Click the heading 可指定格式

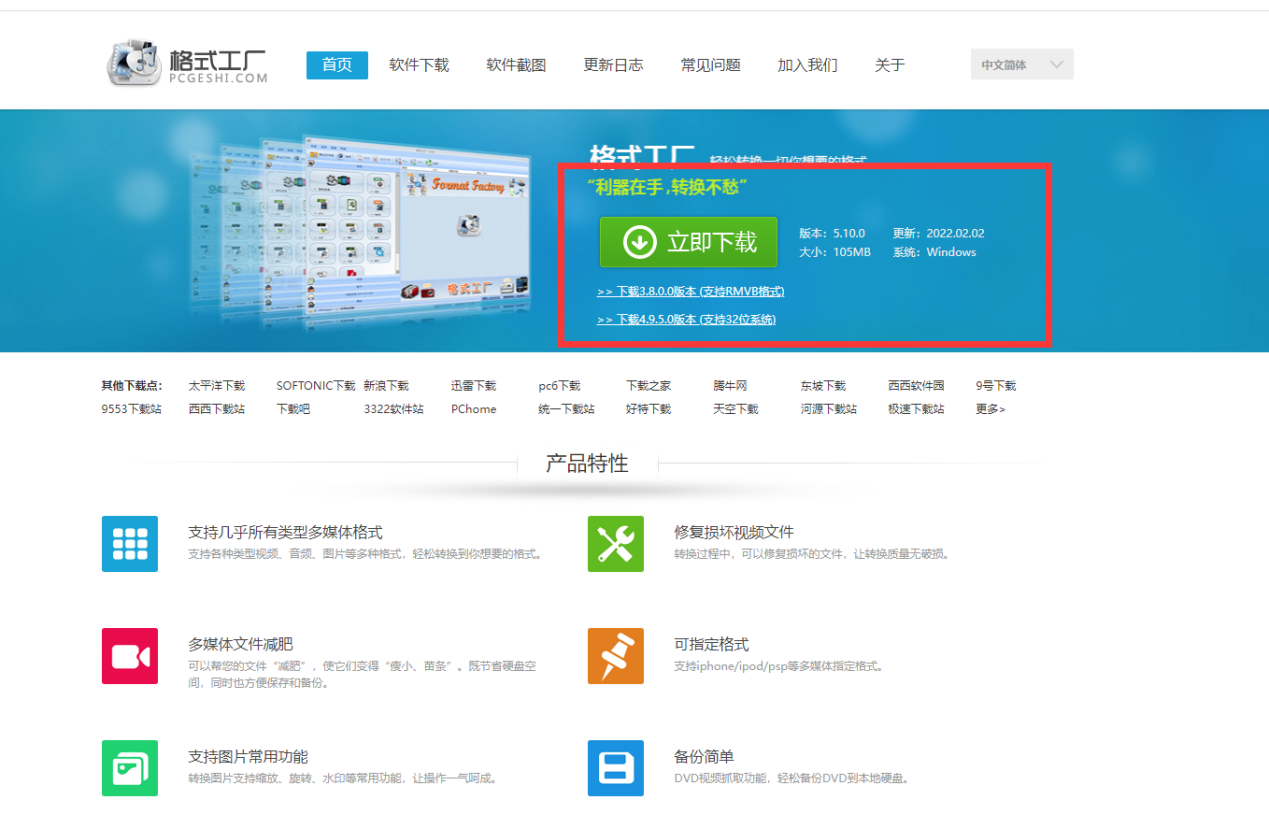(711, 644)
